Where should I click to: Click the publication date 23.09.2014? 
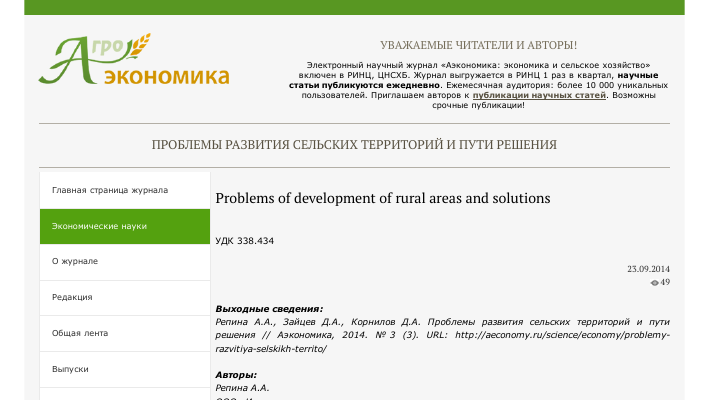(648, 269)
